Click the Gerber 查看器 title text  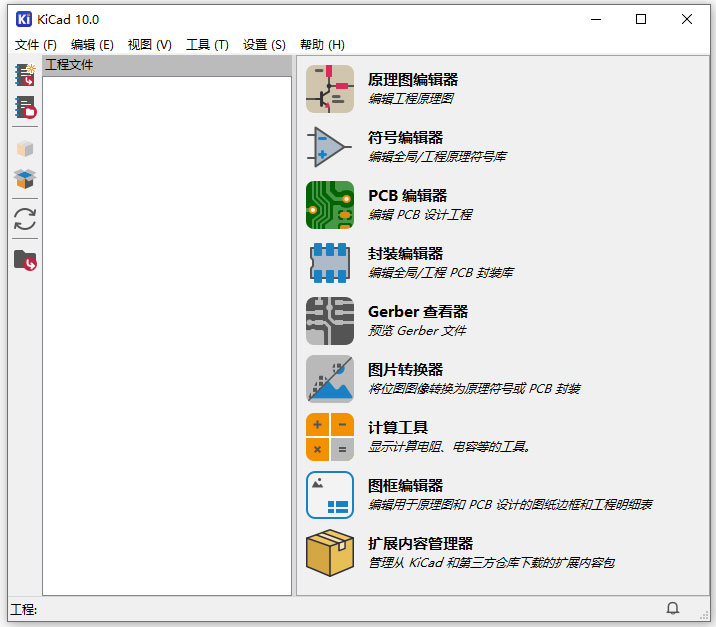pos(418,311)
